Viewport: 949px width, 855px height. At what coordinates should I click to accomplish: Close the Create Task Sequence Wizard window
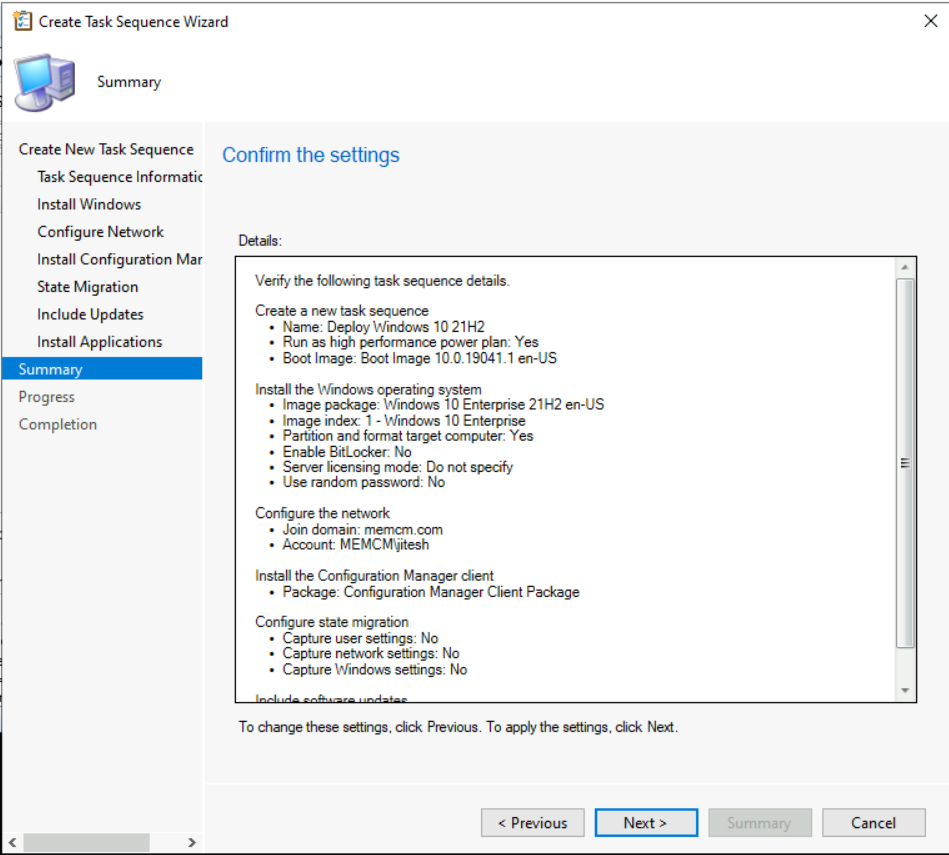[930, 21]
